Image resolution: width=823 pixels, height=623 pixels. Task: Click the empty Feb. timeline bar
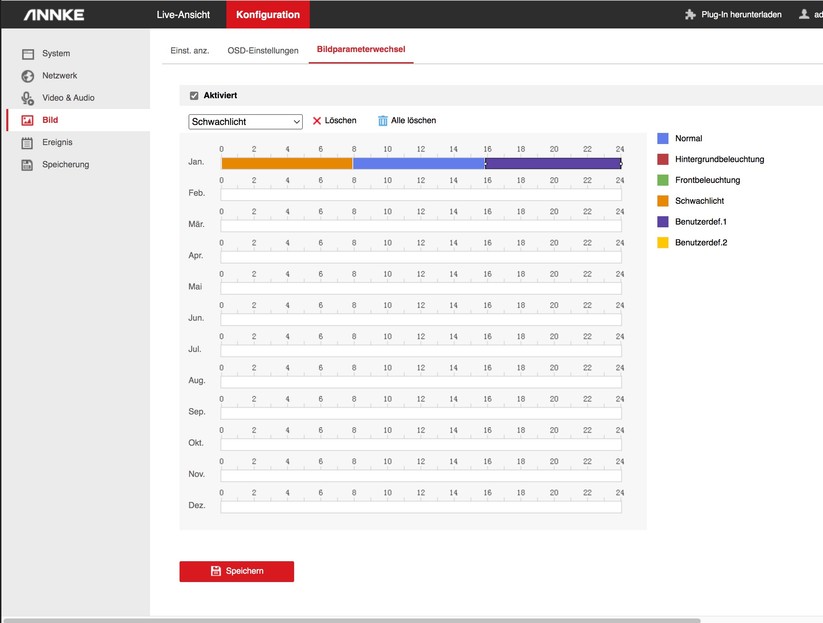pos(420,194)
